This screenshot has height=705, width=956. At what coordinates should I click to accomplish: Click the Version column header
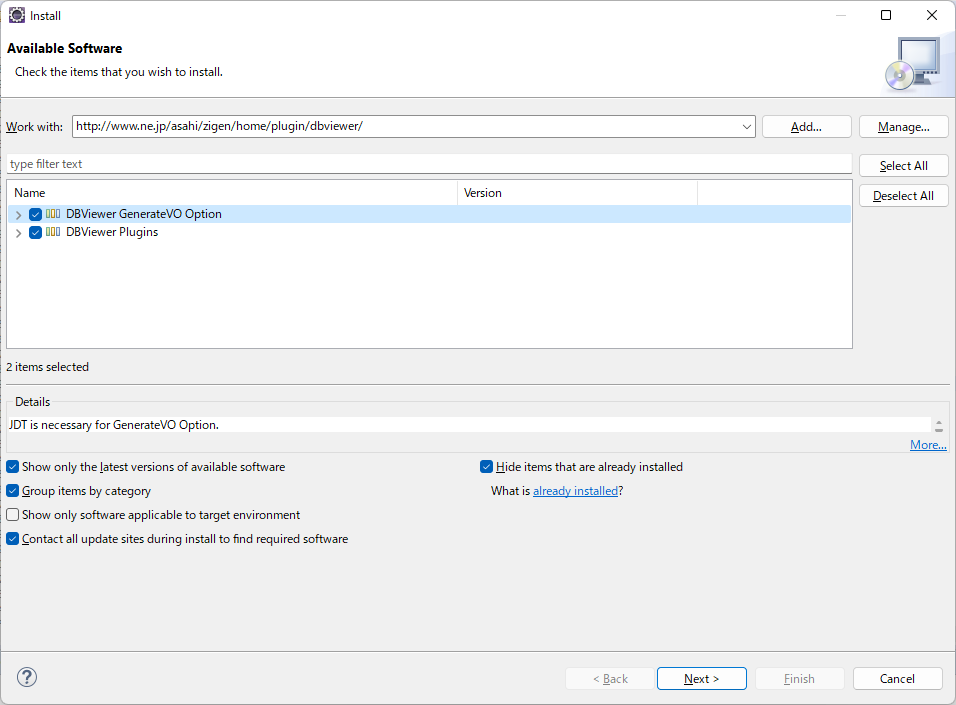[577, 193]
